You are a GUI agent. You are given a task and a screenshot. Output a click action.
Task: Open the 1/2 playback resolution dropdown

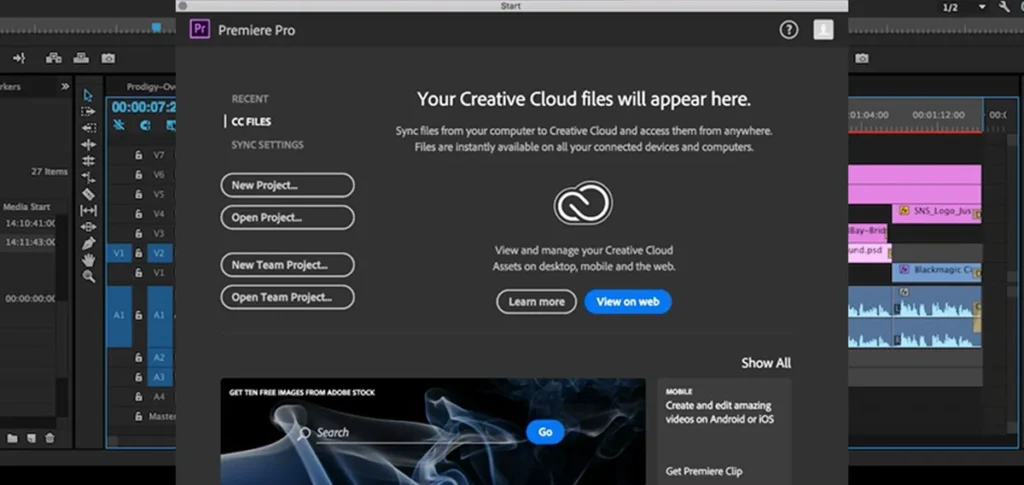click(x=964, y=7)
